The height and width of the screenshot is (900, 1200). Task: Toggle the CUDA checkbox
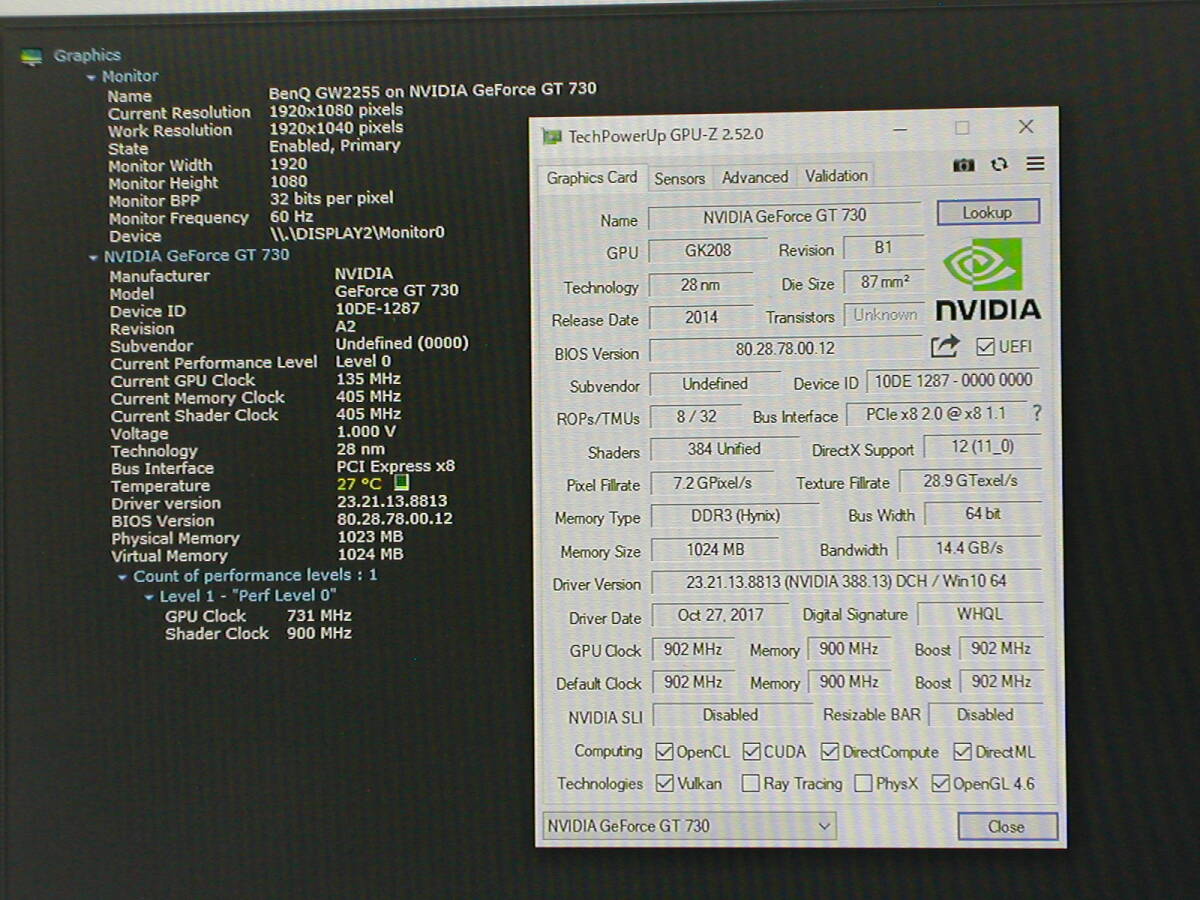pos(751,752)
